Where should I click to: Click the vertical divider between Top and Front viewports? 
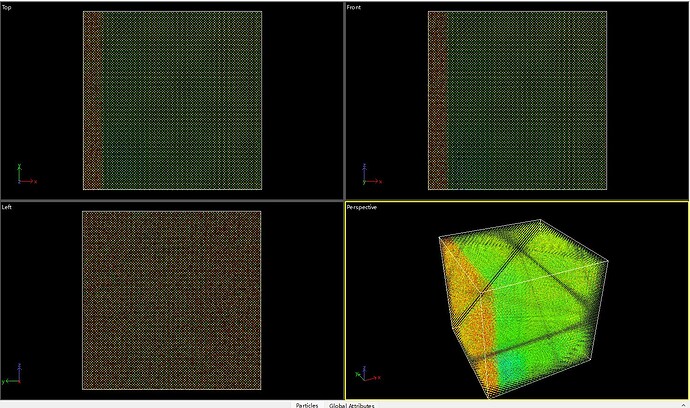pos(343,100)
